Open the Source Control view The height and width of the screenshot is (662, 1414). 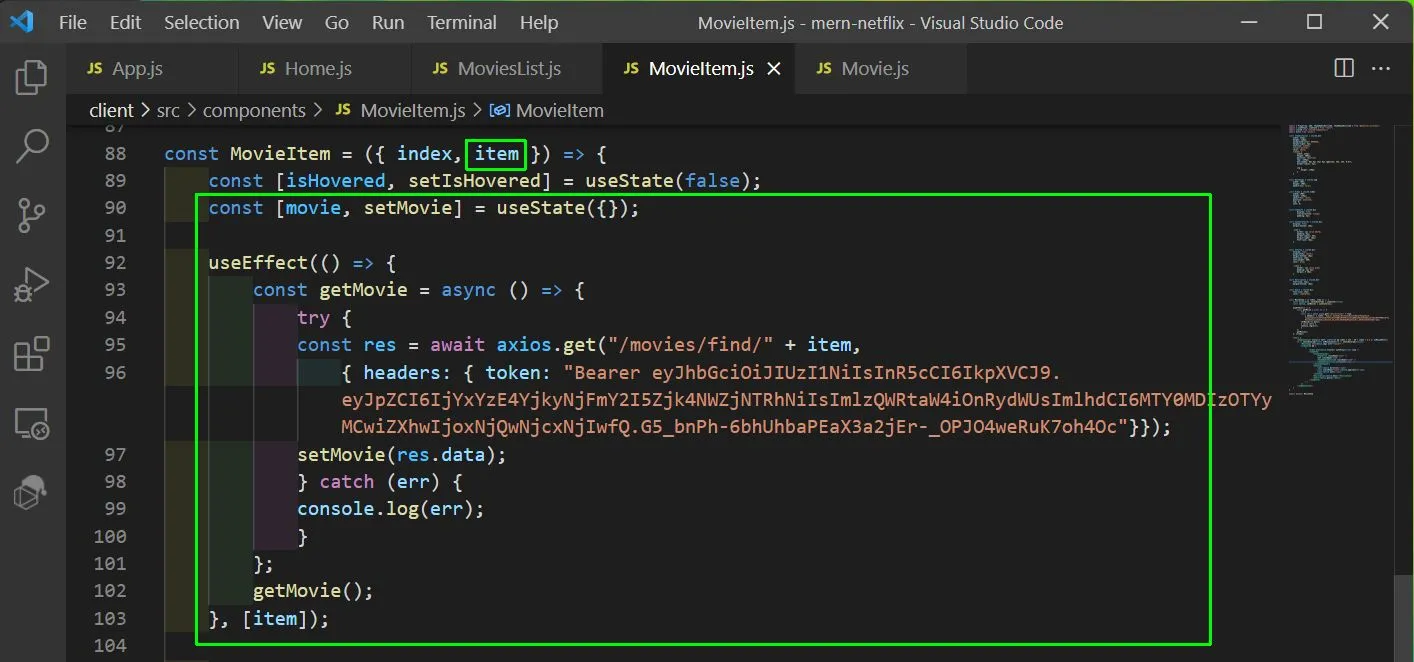(x=32, y=215)
